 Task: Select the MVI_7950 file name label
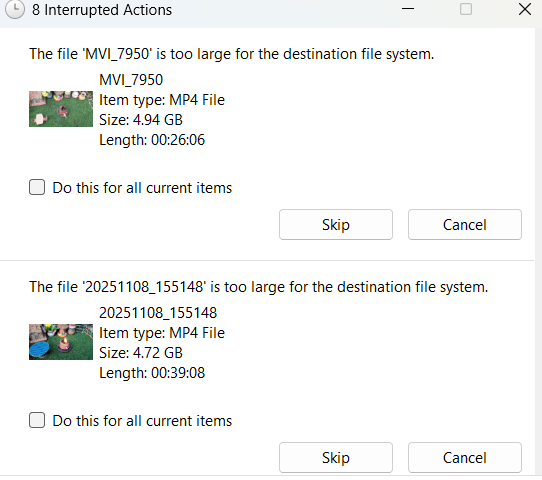tap(131, 80)
